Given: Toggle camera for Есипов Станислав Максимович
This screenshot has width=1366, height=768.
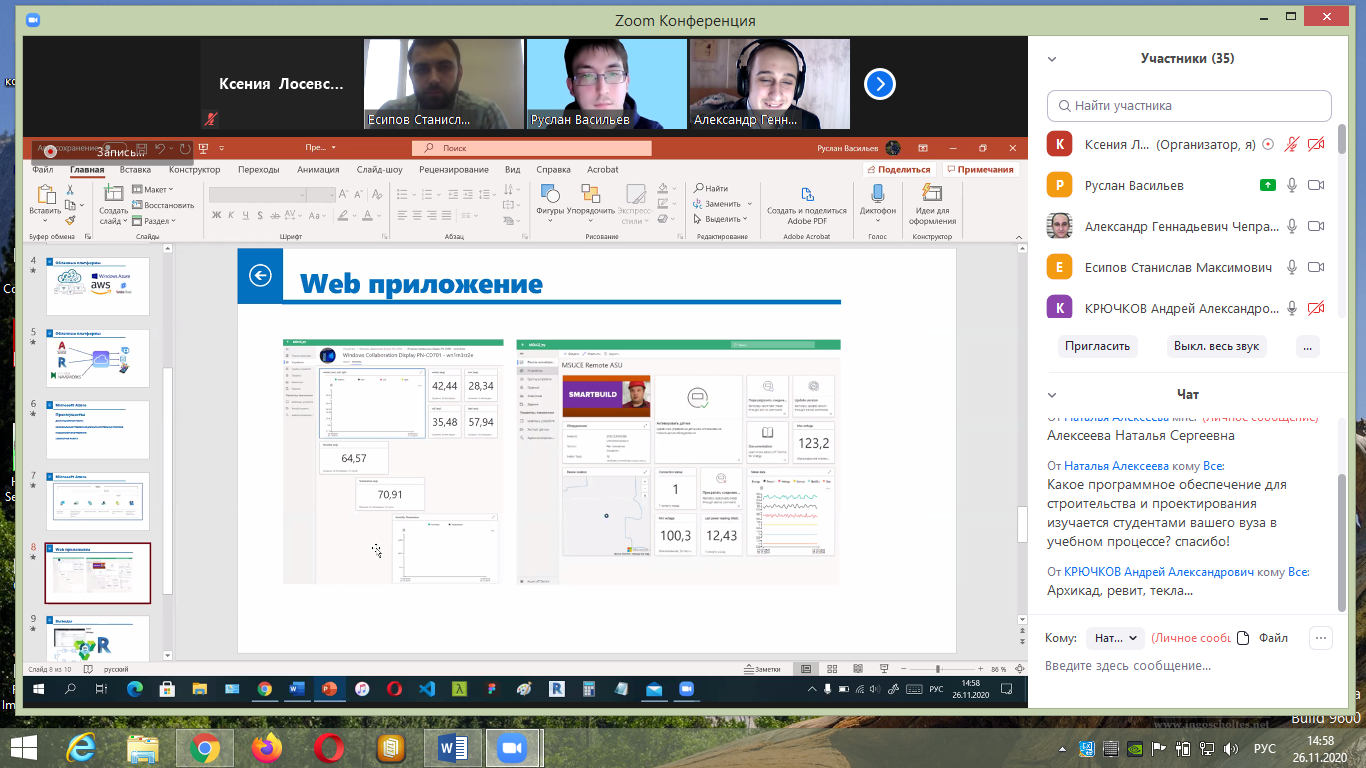Looking at the screenshot, I should click(x=1316, y=267).
